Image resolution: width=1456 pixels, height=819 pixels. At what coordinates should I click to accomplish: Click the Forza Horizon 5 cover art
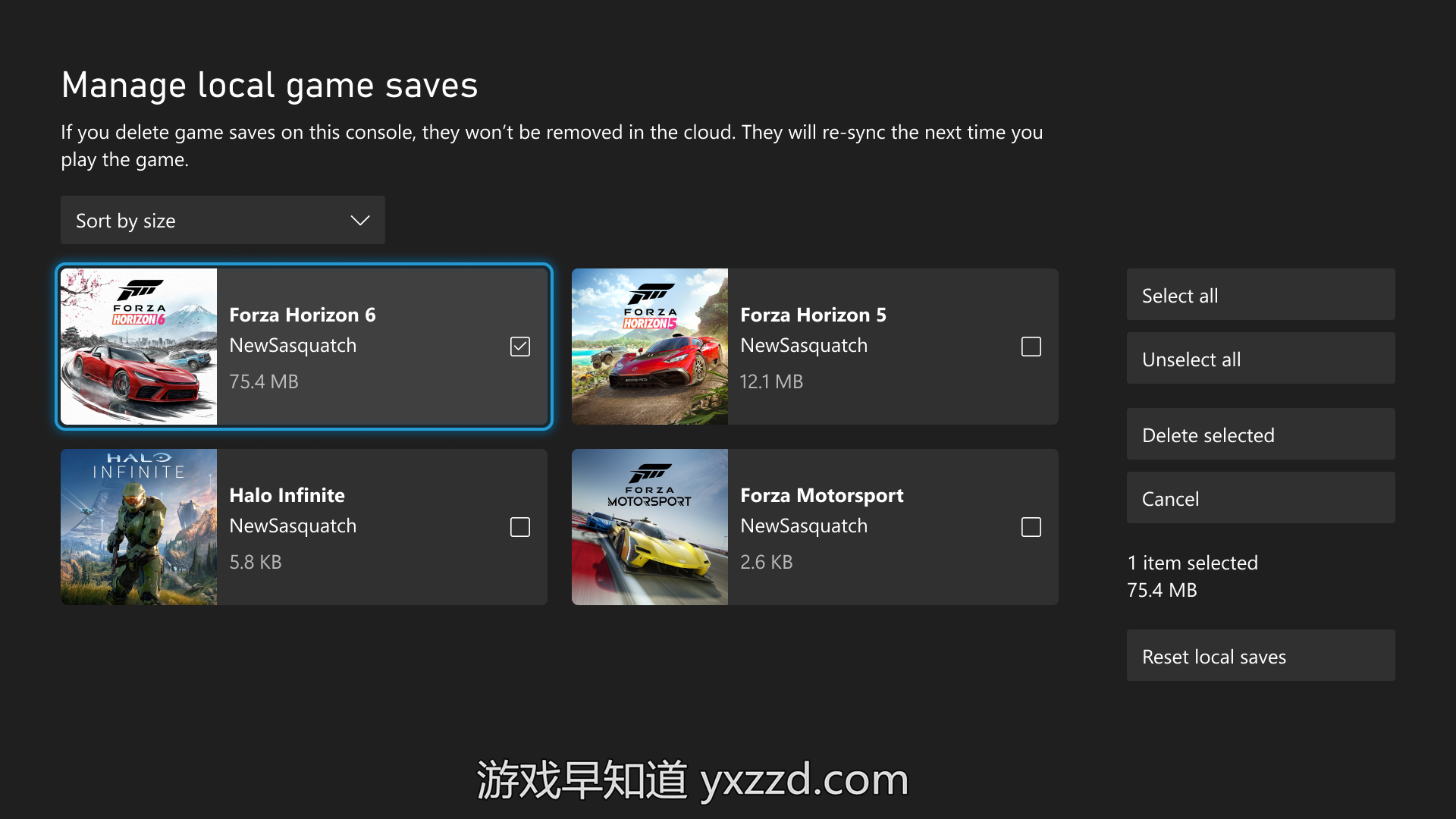pos(650,347)
